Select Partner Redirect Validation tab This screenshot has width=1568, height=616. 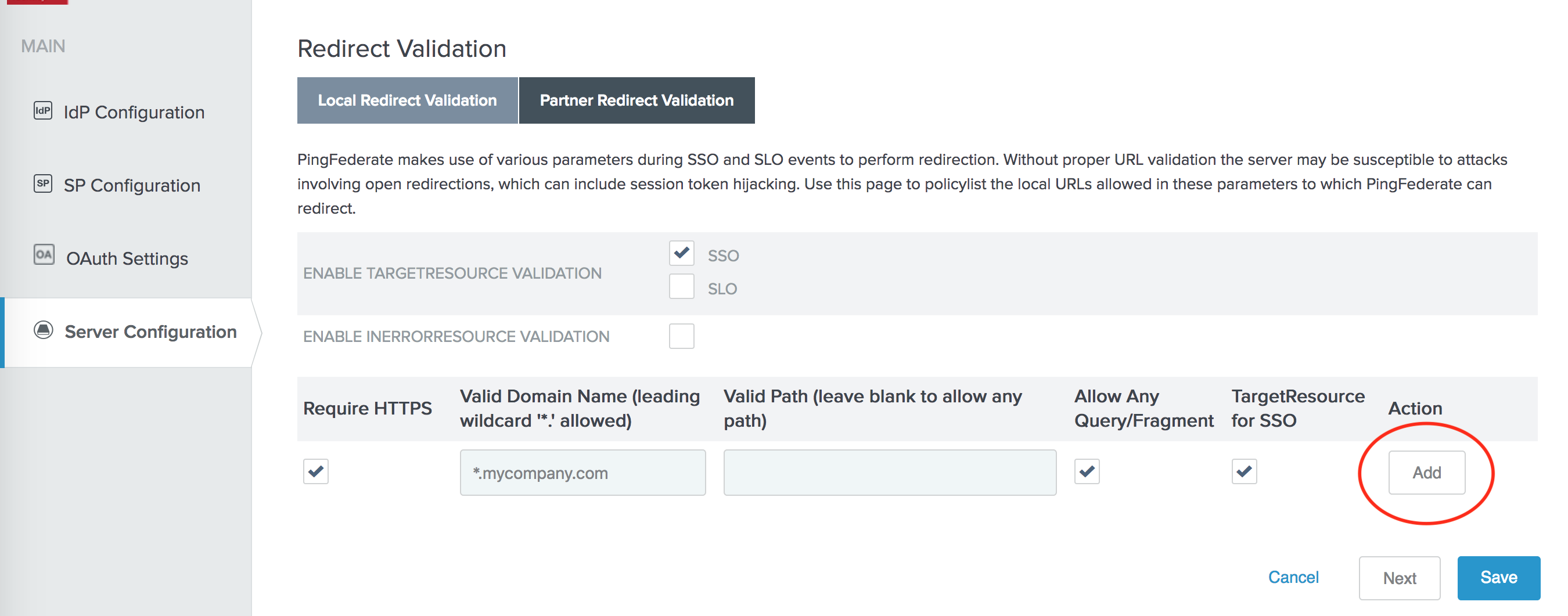(636, 100)
